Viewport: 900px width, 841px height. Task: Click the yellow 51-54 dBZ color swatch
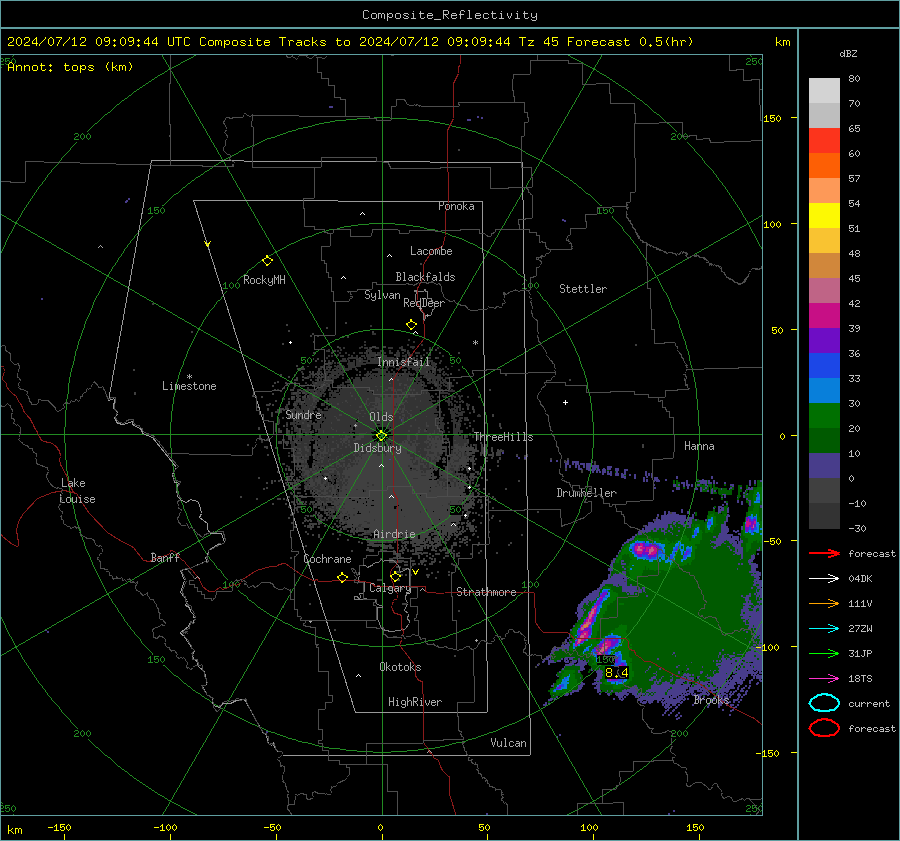(824, 215)
